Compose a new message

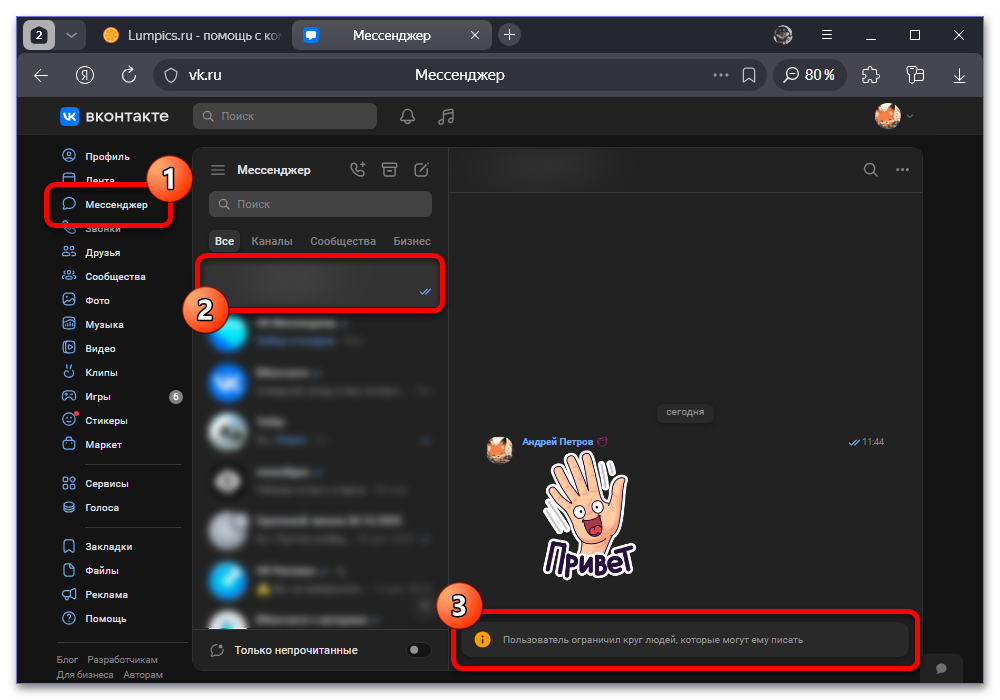coord(422,170)
